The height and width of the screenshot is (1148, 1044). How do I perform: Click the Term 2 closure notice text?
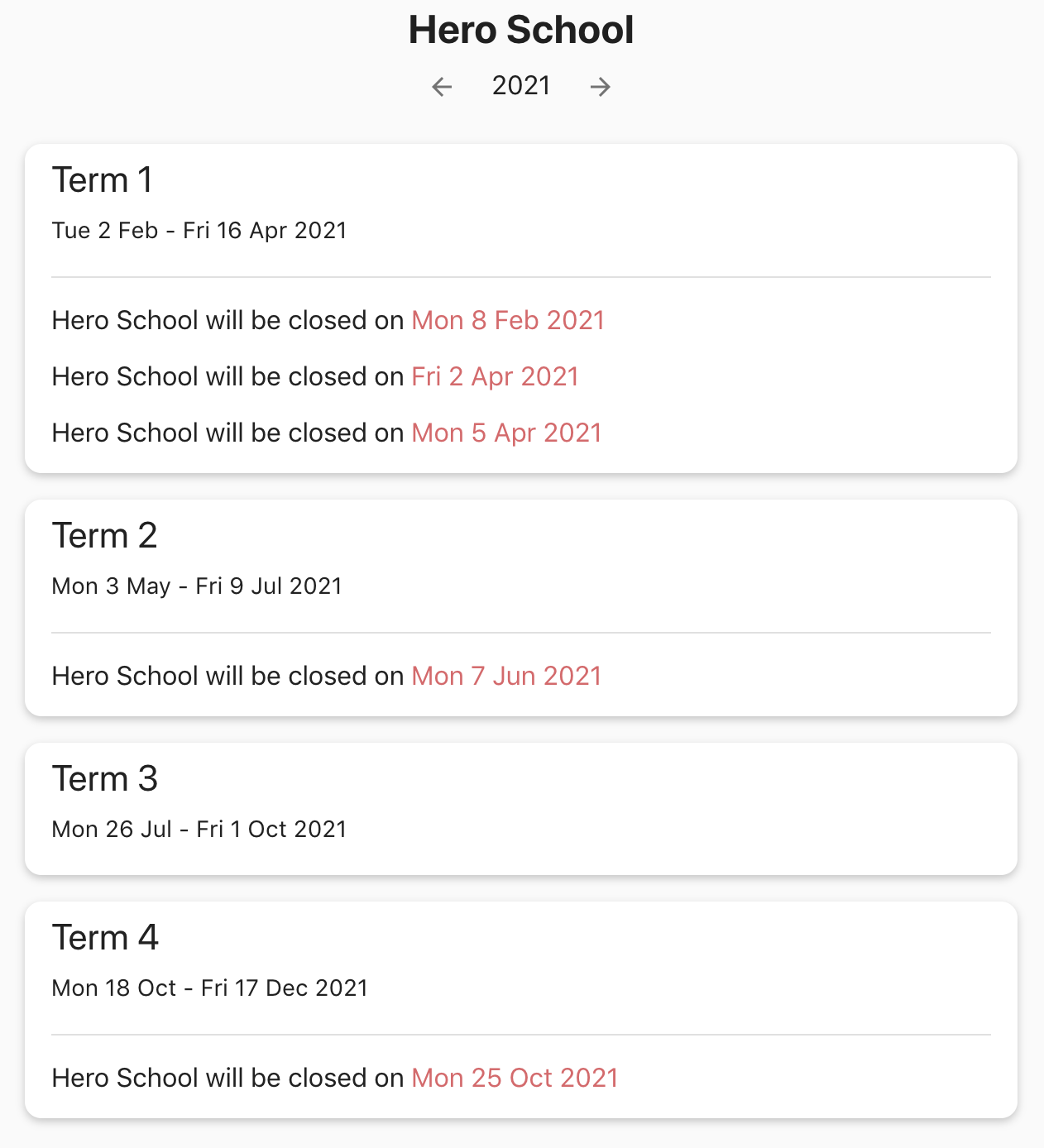pos(227,677)
